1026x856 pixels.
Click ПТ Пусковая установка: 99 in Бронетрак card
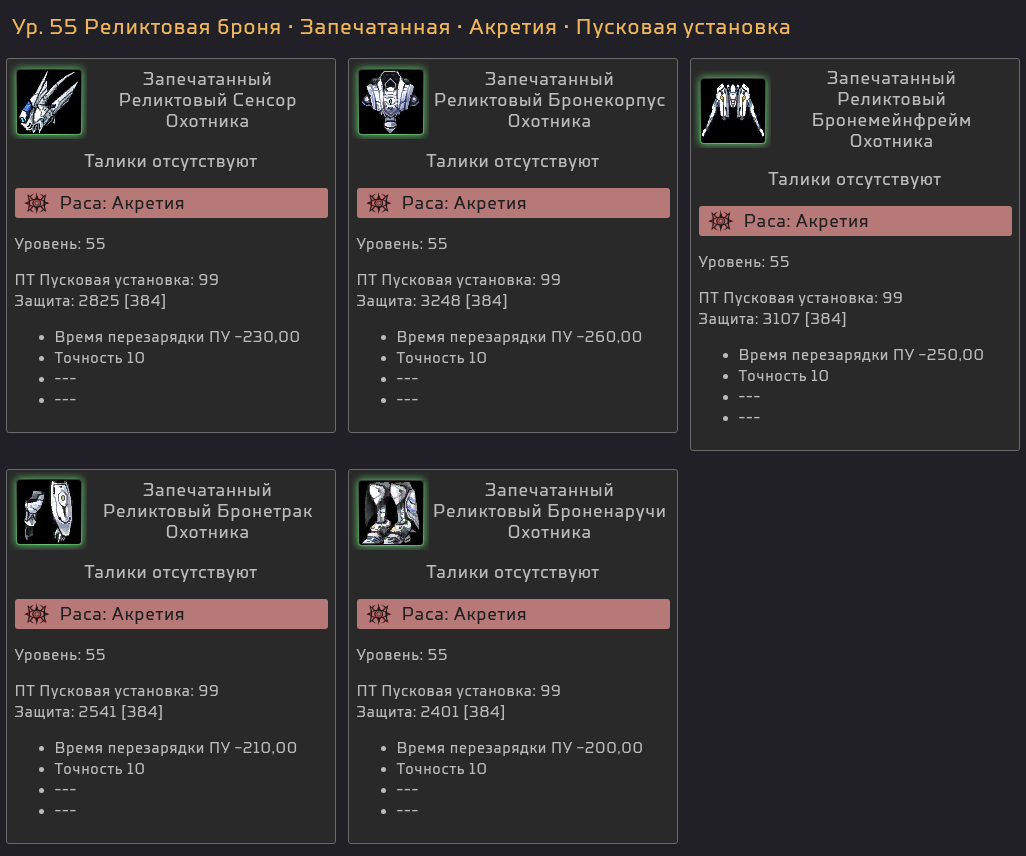point(116,691)
